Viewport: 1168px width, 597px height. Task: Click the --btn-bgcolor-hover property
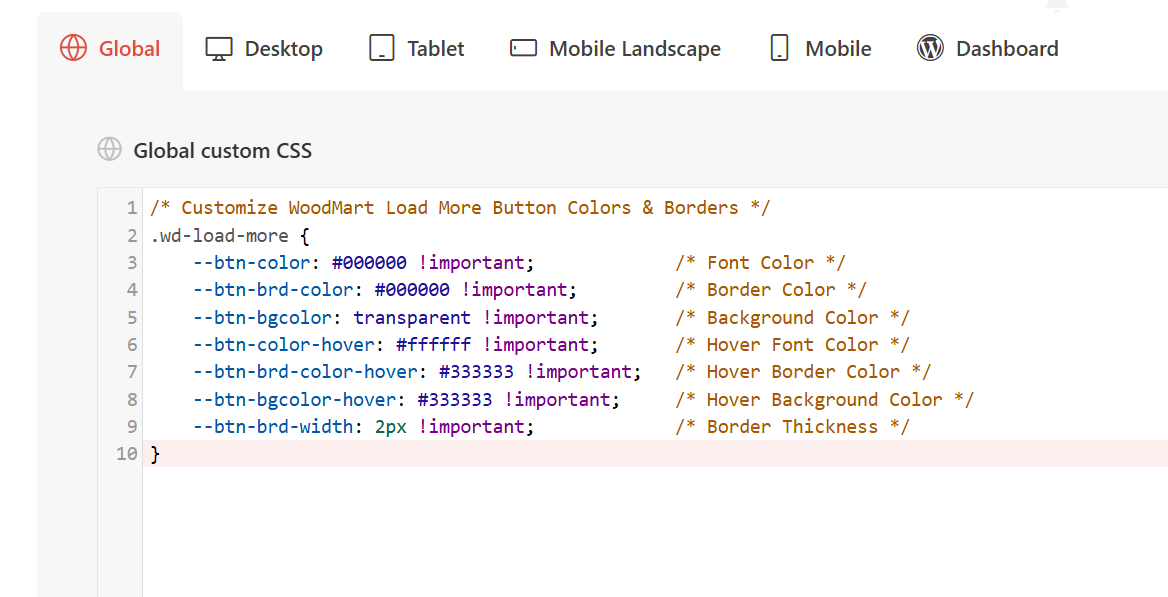tap(294, 399)
